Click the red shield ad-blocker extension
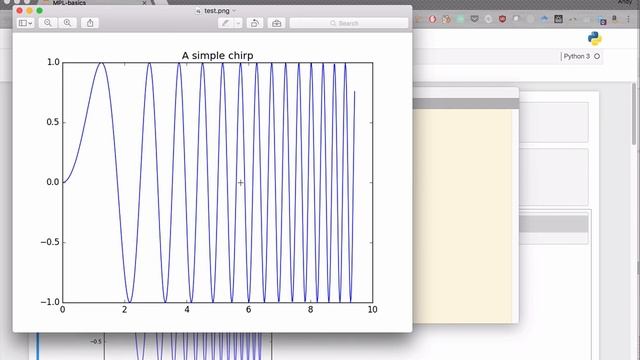Screen dimensions: 640x360 click(x=502, y=19)
